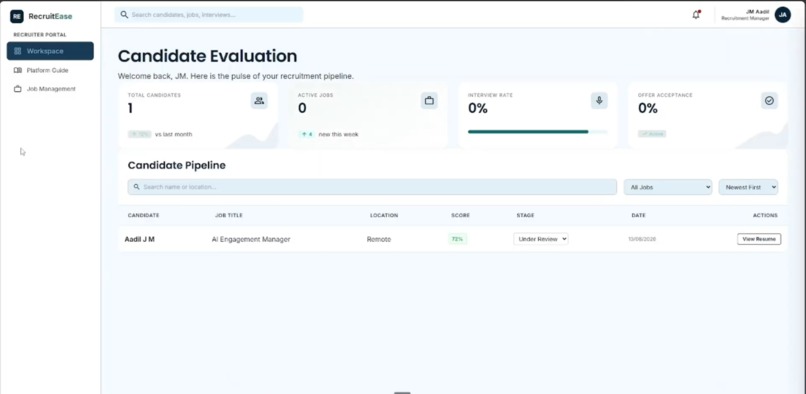Viewport: 806px width, 394px height.
Task: Click the Recruiter Portal sidebar label
Action: 40,35
